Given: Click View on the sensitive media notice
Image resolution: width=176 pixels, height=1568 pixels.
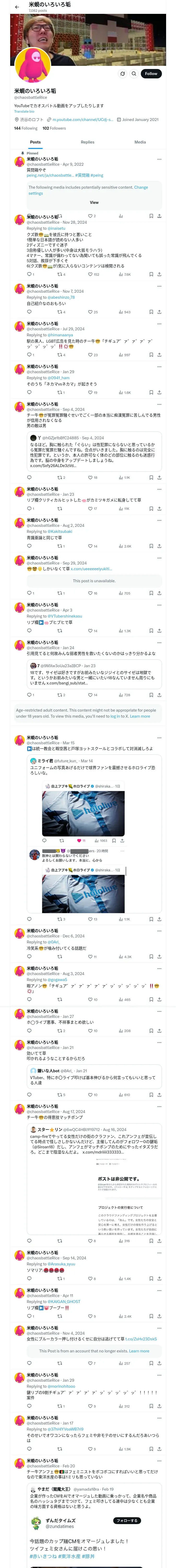Looking at the screenshot, I should point(94,202).
